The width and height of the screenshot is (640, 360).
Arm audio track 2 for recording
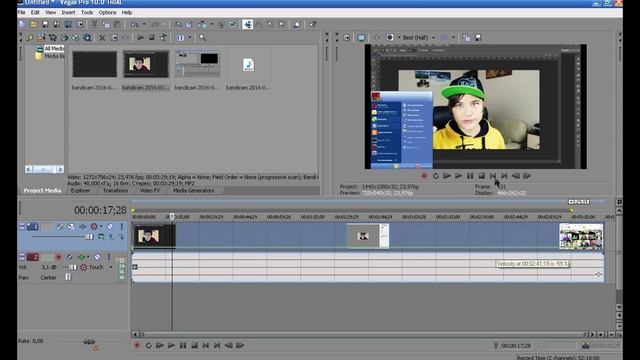pos(58,257)
